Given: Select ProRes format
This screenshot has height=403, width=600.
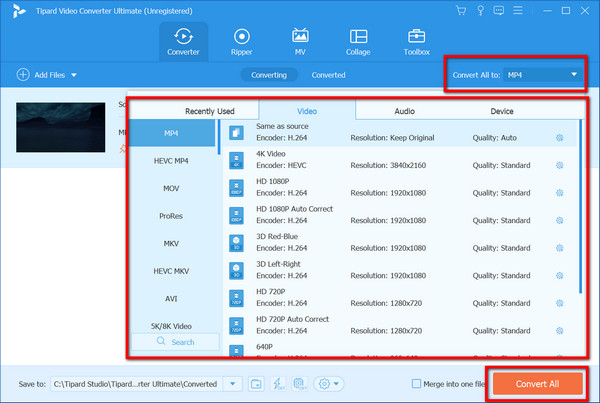Looking at the screenshot, I should pos(171,216).
